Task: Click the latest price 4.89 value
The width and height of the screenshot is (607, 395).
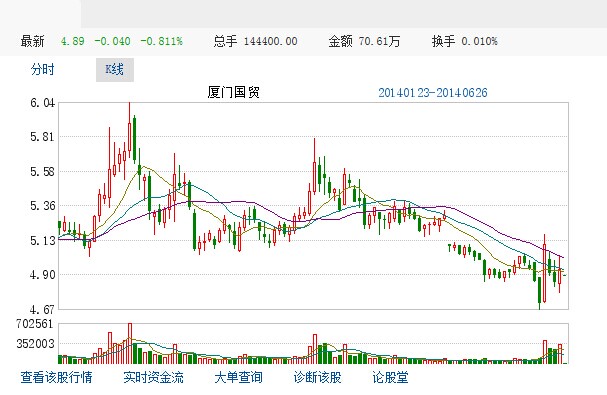Action: [x=72, y=41]
